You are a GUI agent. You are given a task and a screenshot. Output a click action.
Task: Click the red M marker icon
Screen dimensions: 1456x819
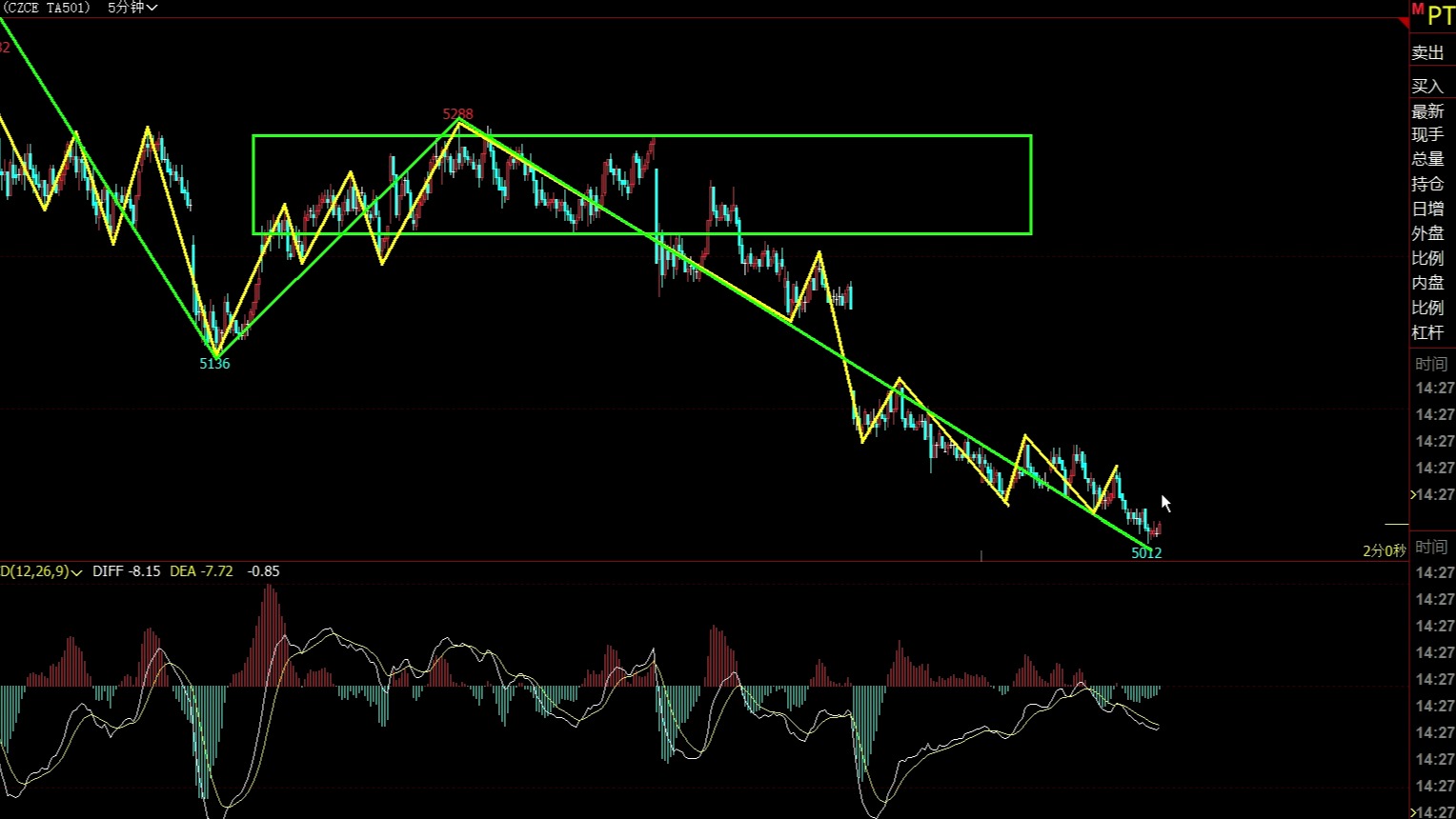coord(1417,10)
